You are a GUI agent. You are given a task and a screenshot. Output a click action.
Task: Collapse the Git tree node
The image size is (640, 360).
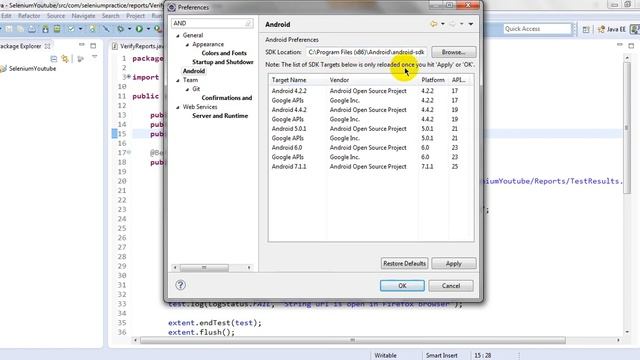pos(187,89)
